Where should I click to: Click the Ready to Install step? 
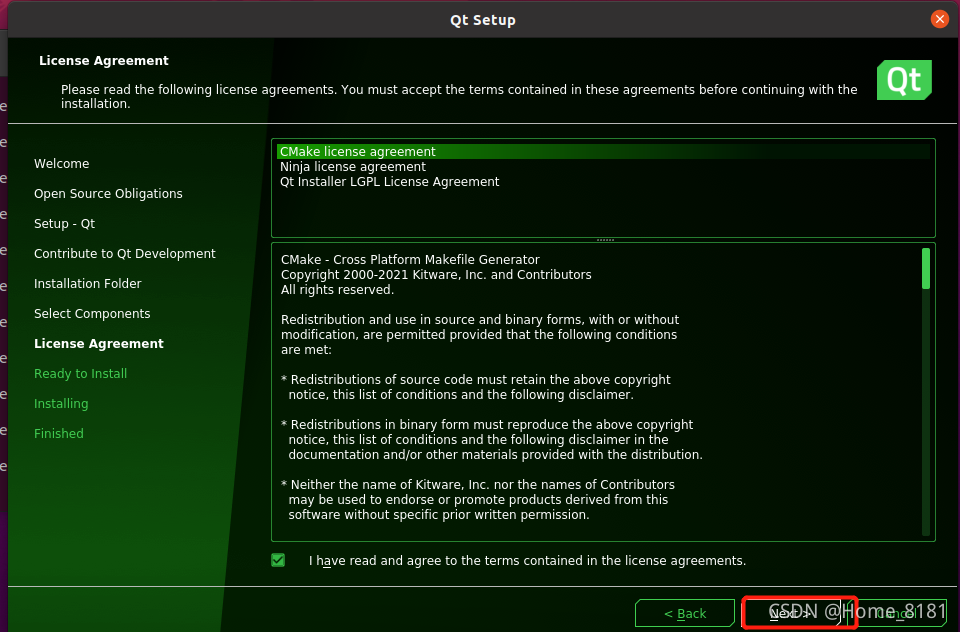click(x=80, y=374)
